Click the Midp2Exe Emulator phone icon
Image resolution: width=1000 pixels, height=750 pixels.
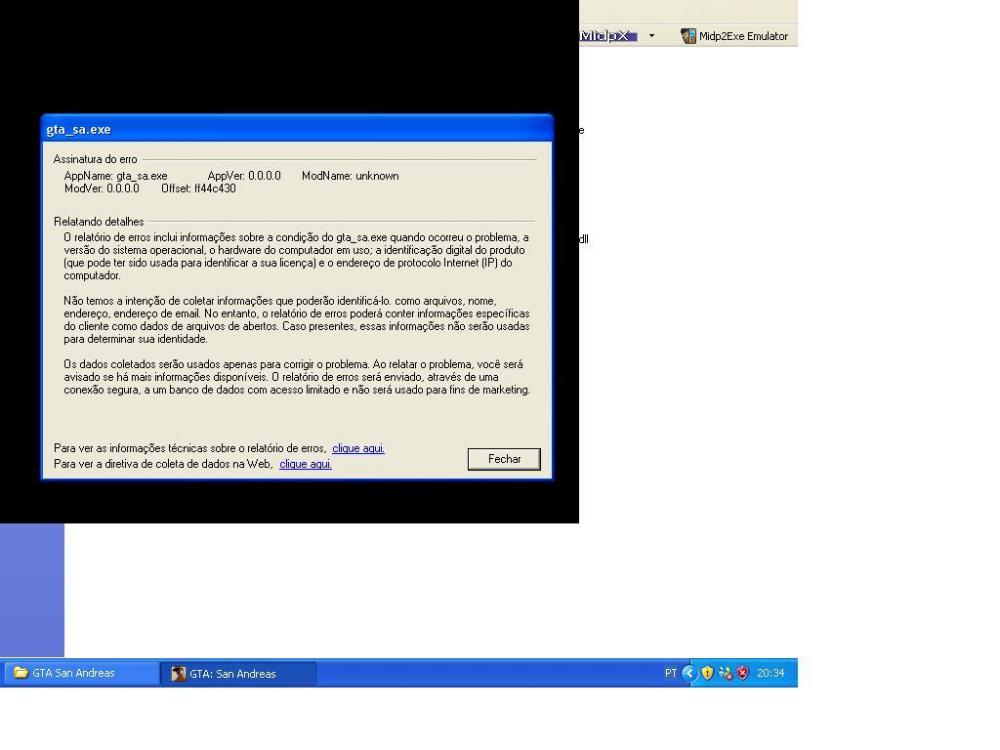tap(688, 36)
